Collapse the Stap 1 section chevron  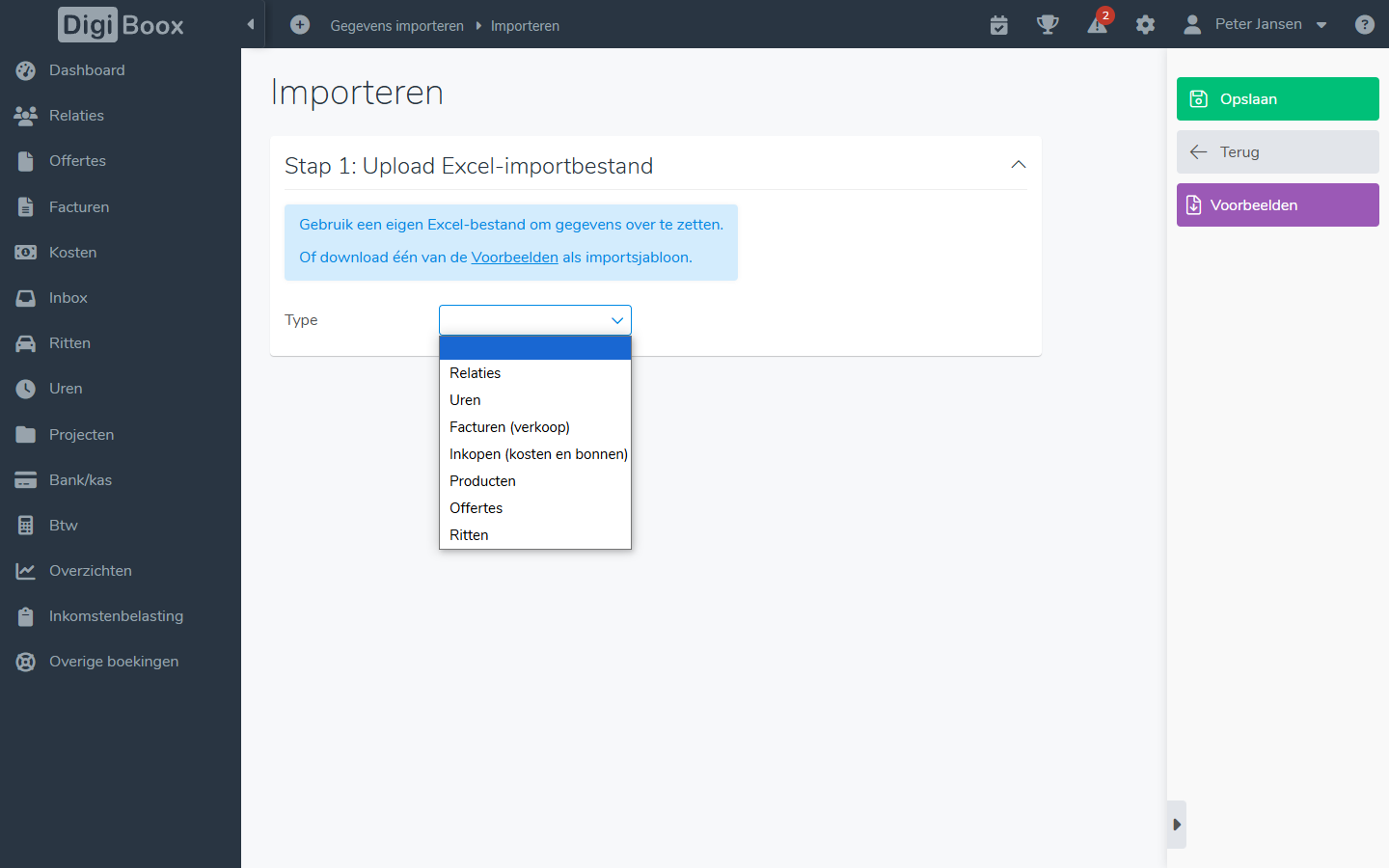[1018, 165]
